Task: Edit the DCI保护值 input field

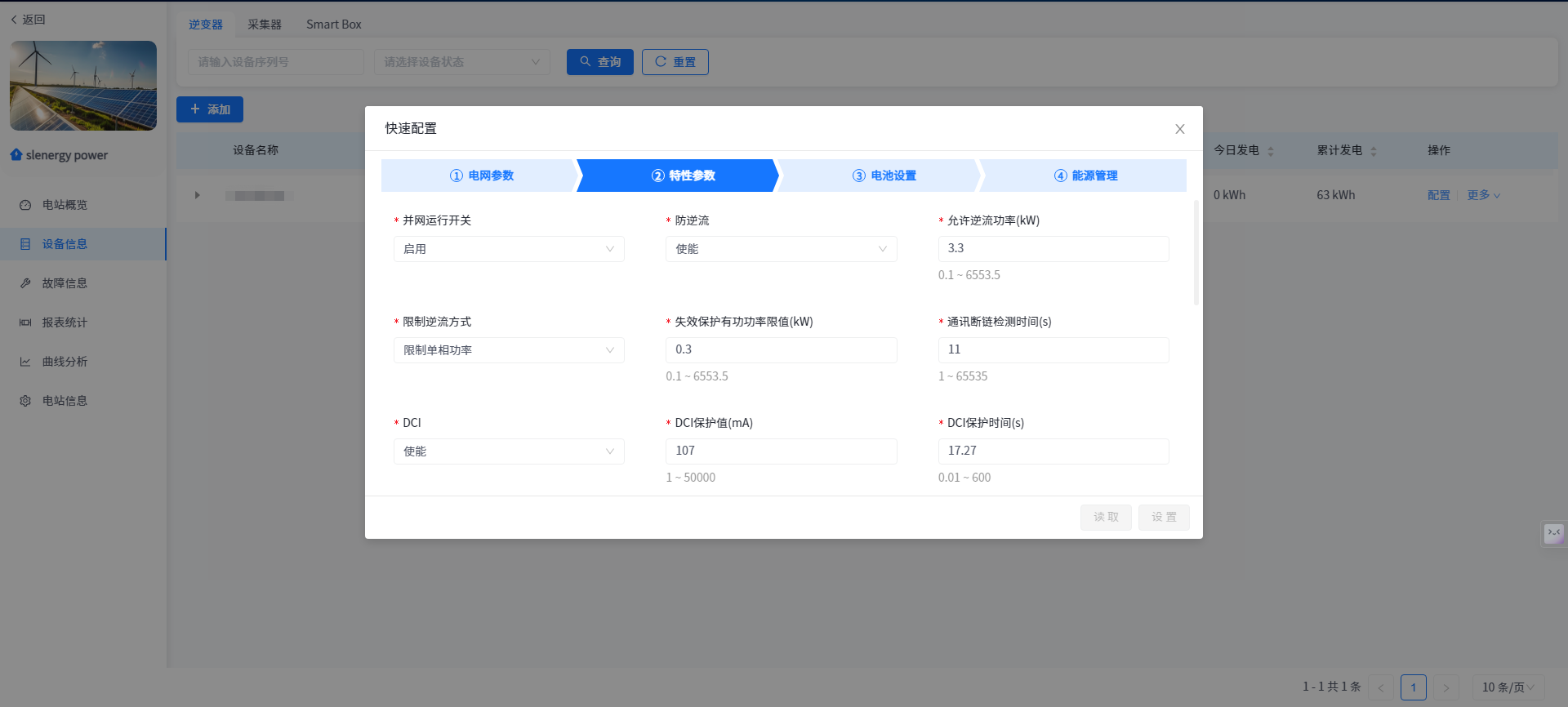Action: click(781, 451)
